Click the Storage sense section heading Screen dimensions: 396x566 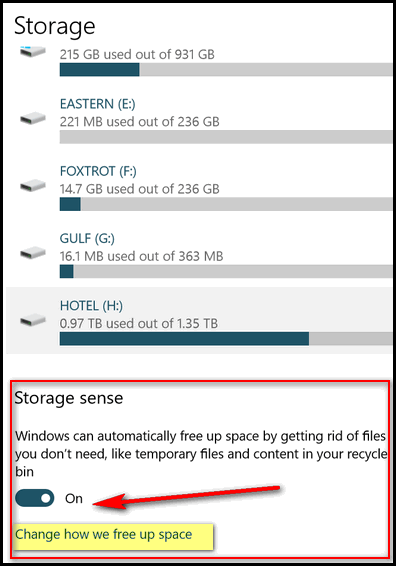point(69,398)
